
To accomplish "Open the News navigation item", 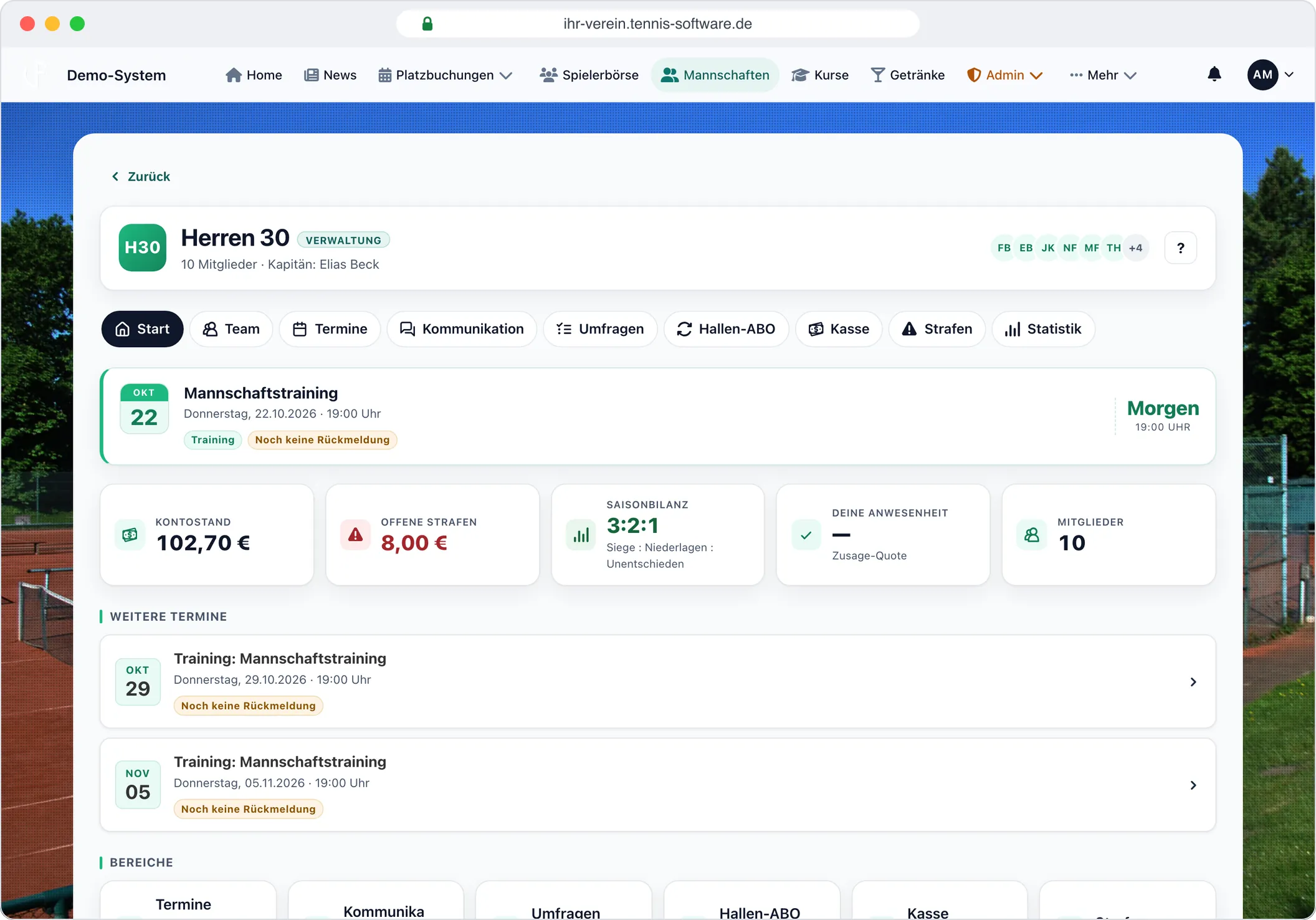I will click(x=330, y=75).
